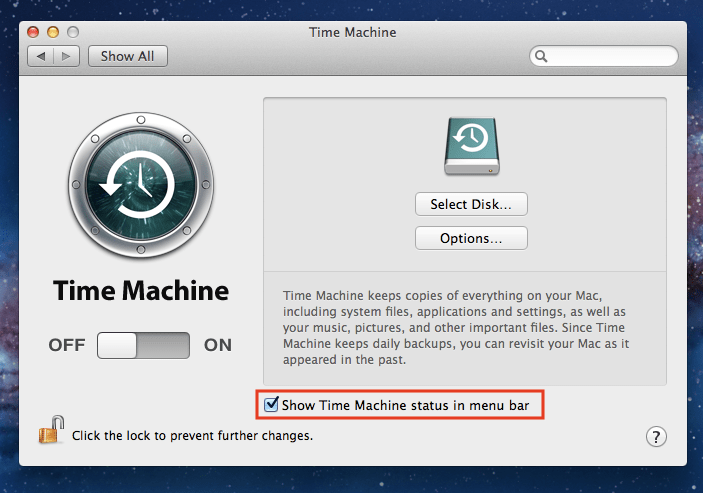Screen dimensions: 703x493
Task: Click the large Time Machine clock icon
Action: click(x=141, y=185)
